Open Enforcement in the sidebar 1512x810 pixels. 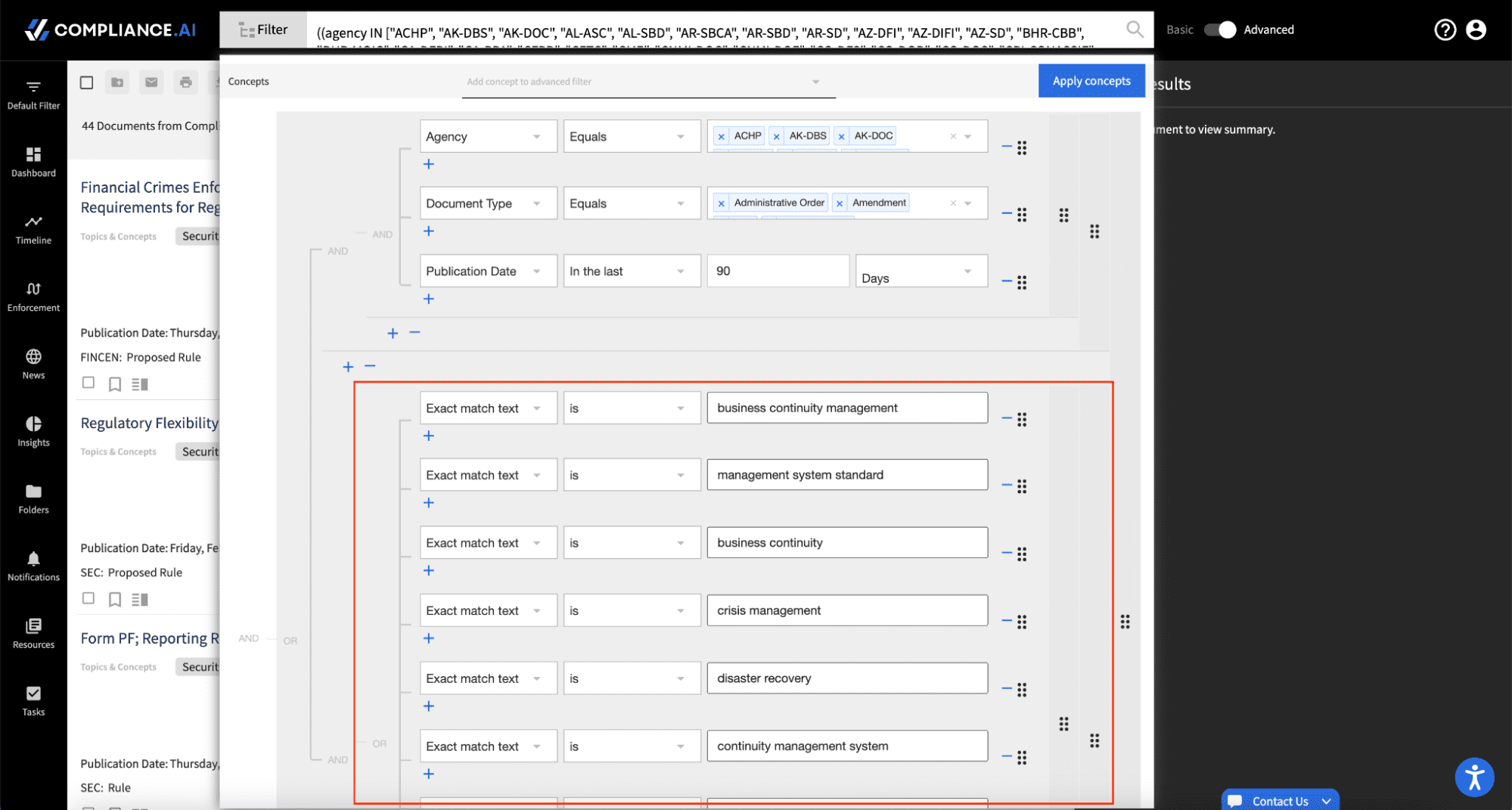click(33, 297)
